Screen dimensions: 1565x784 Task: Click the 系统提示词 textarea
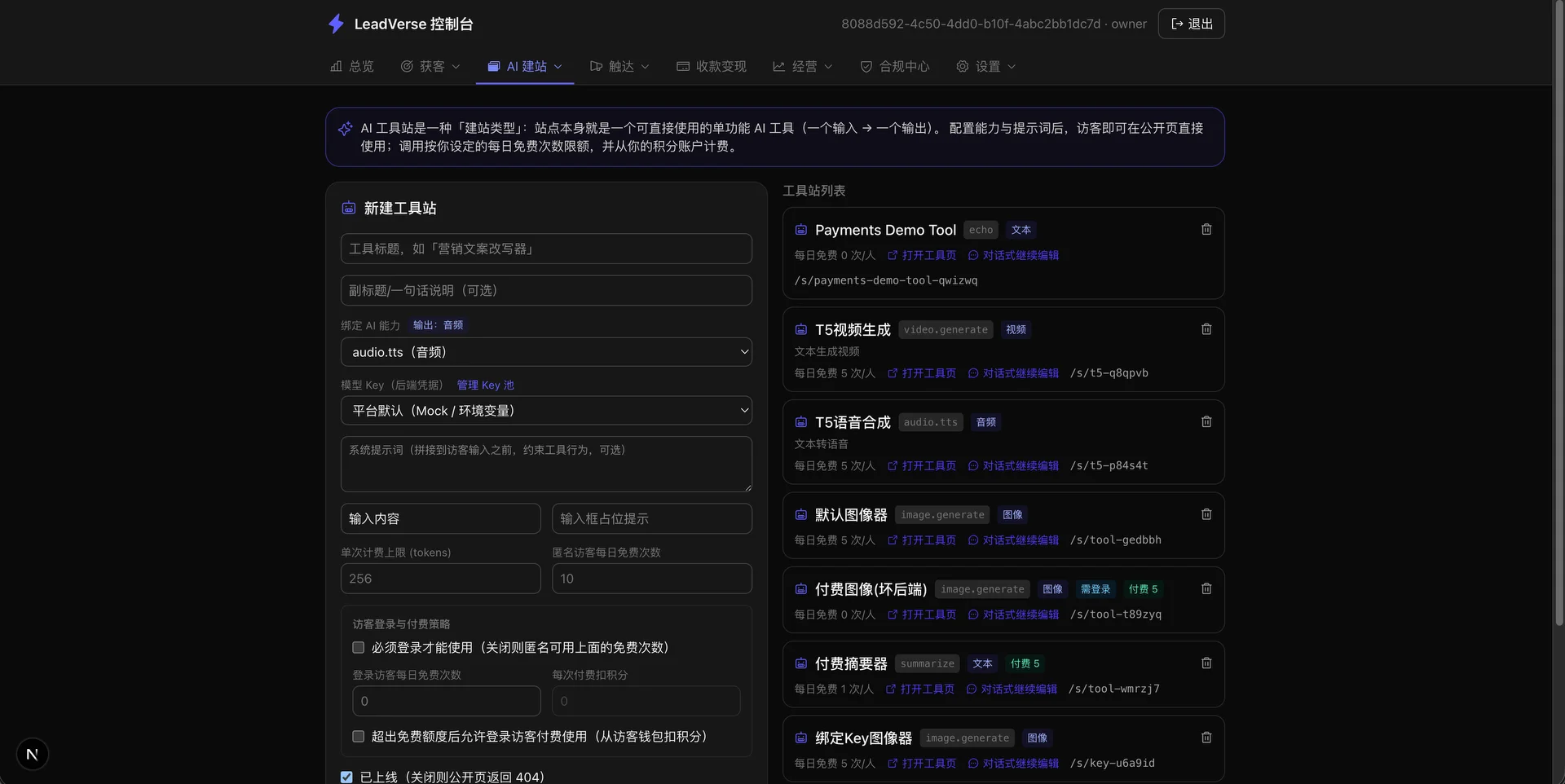click(546, 465)
